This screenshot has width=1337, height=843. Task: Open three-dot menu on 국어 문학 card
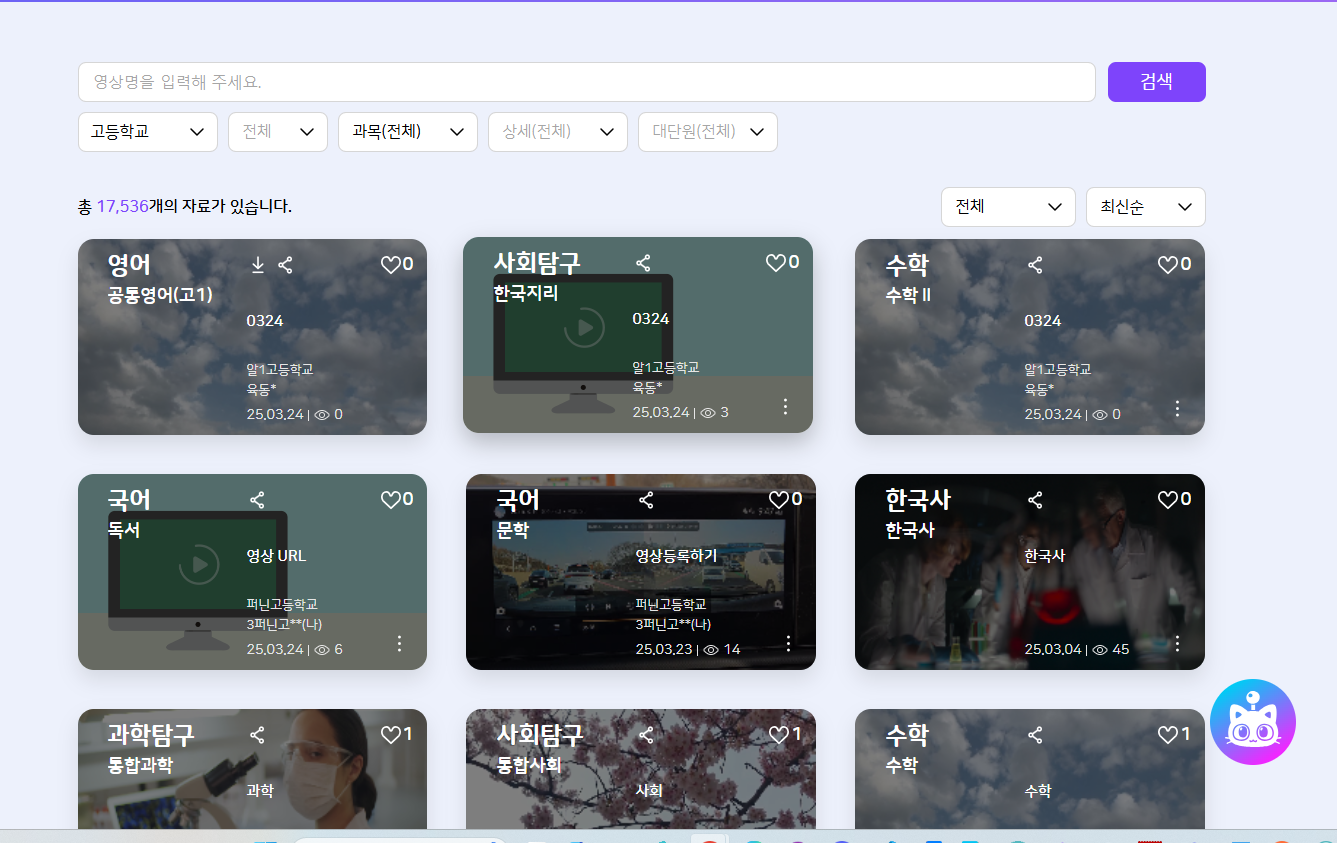(788, 644)
